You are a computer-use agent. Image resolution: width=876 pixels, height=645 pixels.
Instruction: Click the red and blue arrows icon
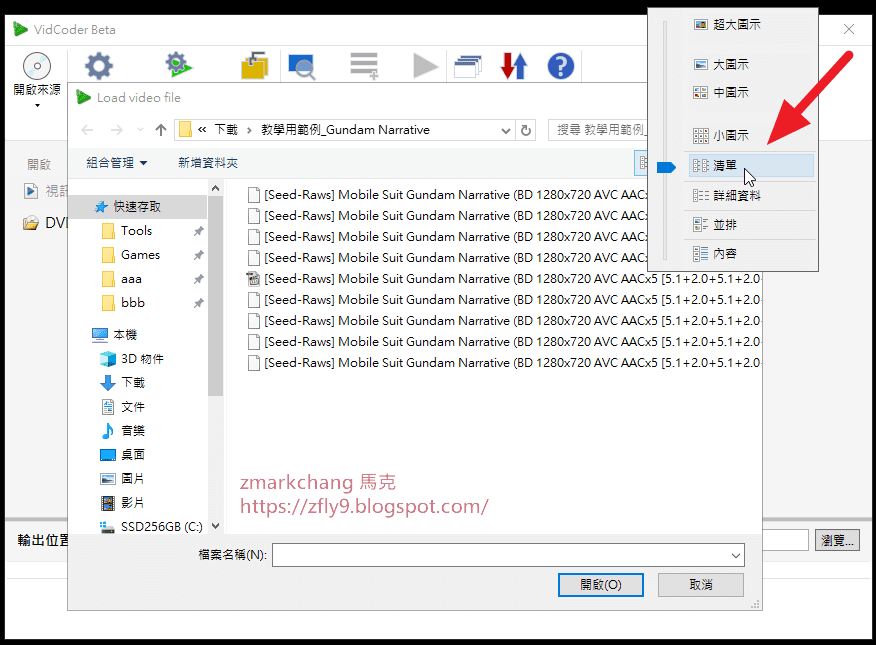click(513, 66)
